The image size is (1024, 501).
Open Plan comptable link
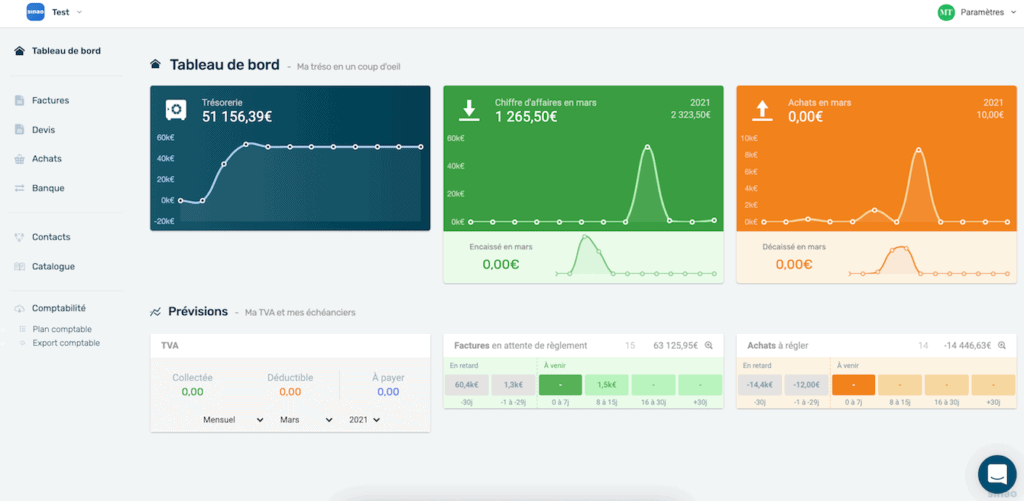(62, 329)
